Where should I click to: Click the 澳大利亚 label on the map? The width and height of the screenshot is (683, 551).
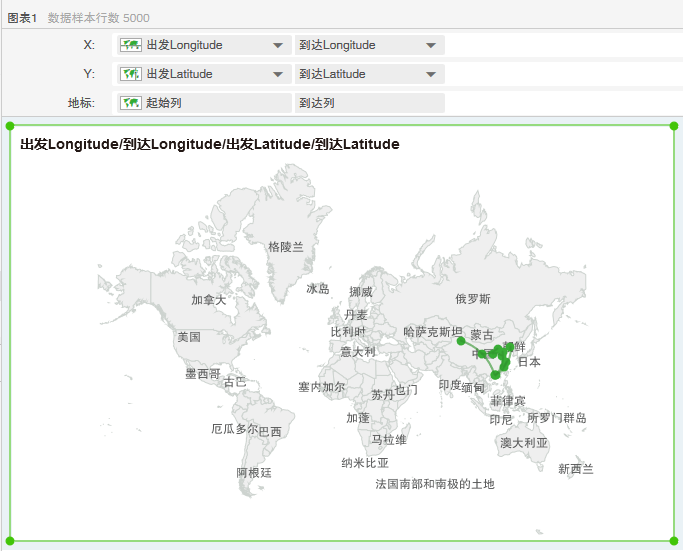click(524, 442)
